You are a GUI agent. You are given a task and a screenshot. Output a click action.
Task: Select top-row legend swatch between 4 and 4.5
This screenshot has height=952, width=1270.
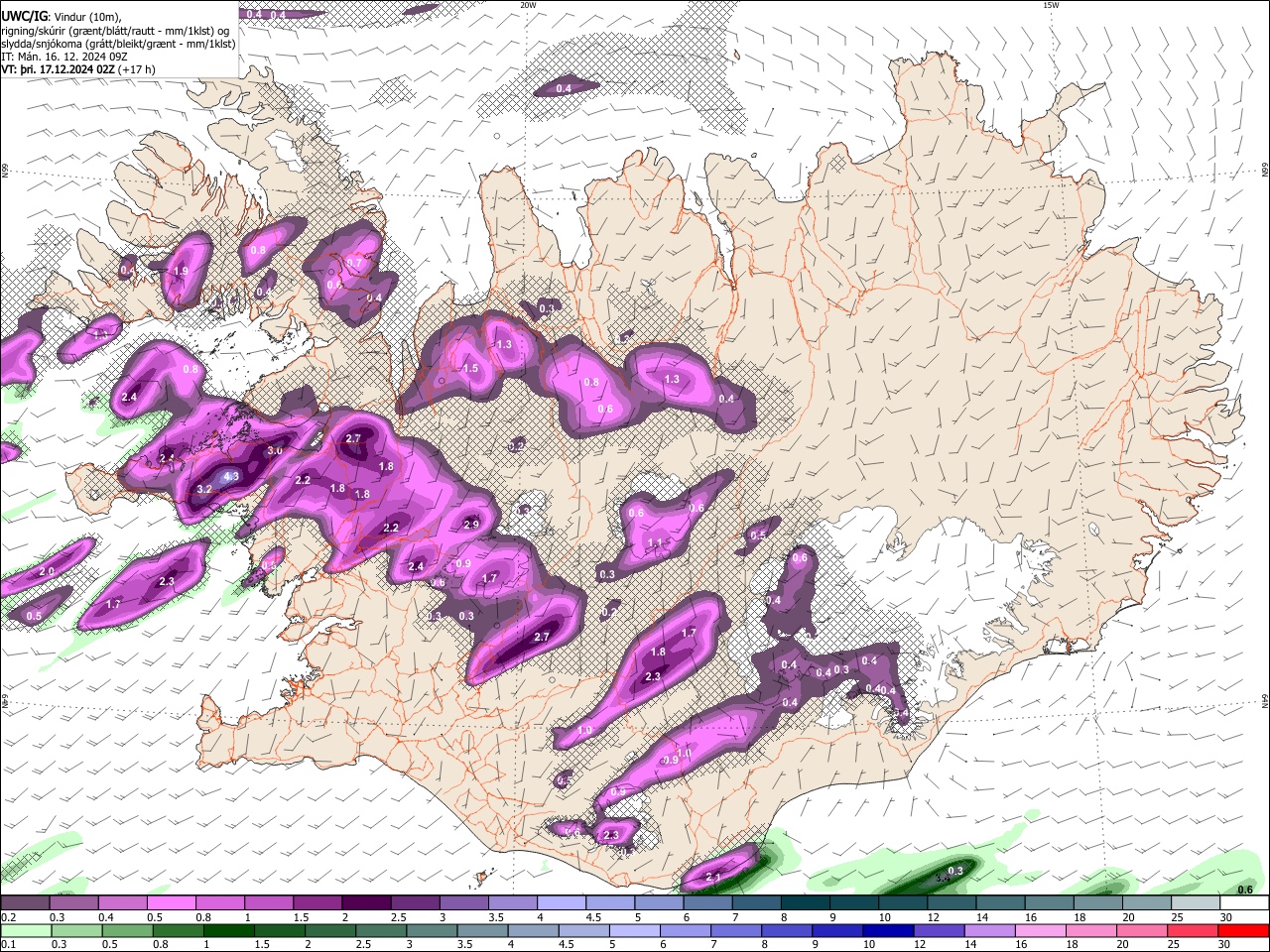point(562,903)
